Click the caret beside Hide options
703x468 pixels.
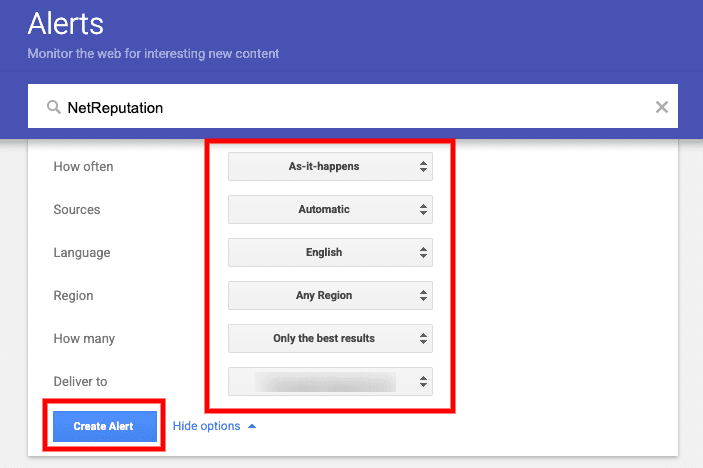click(x=252, y=426)
